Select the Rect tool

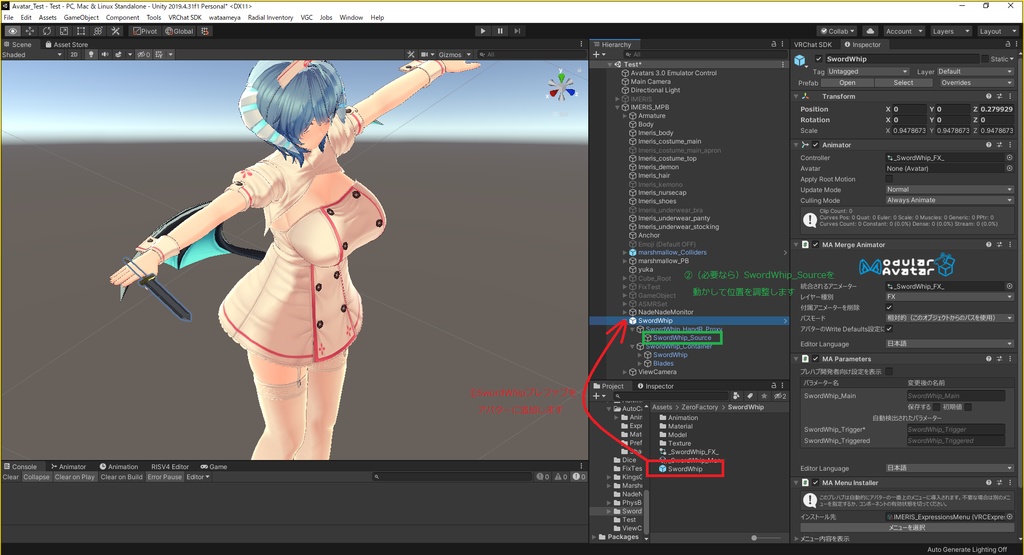81,31
